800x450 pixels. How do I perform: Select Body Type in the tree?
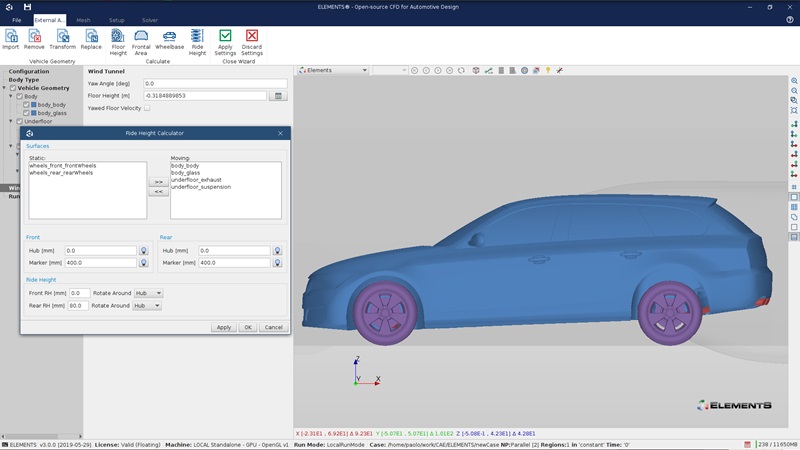click(x=23, y=80)
